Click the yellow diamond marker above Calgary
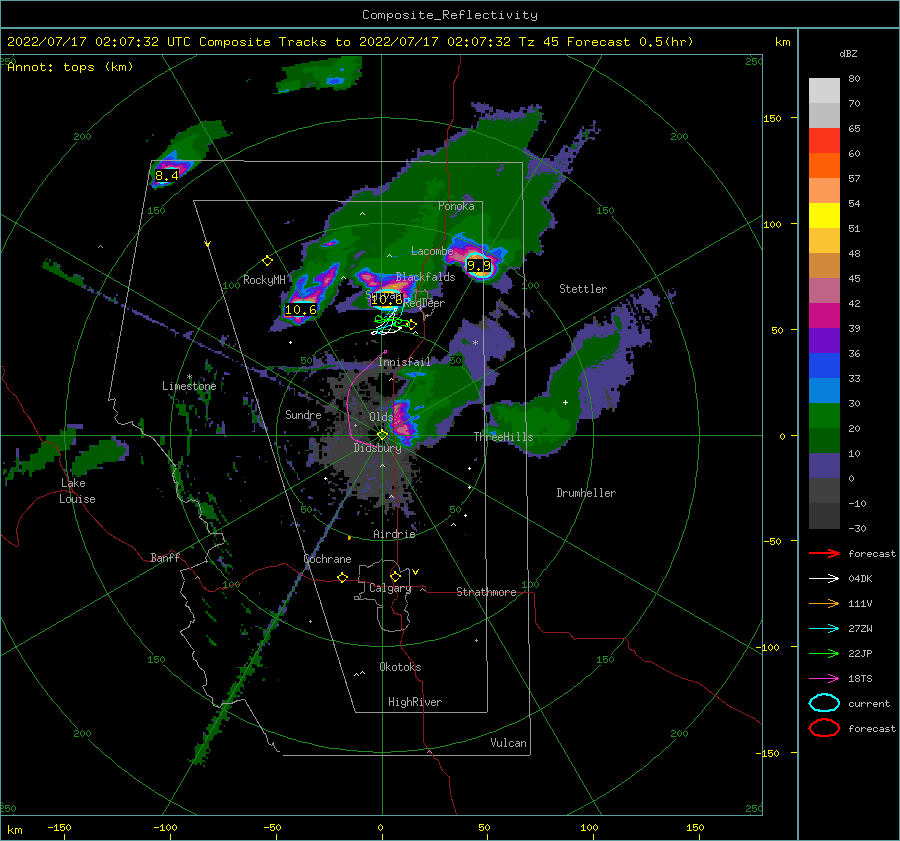Screen dimensions: 900x841 pyautogui.click(x=395, y=576)
